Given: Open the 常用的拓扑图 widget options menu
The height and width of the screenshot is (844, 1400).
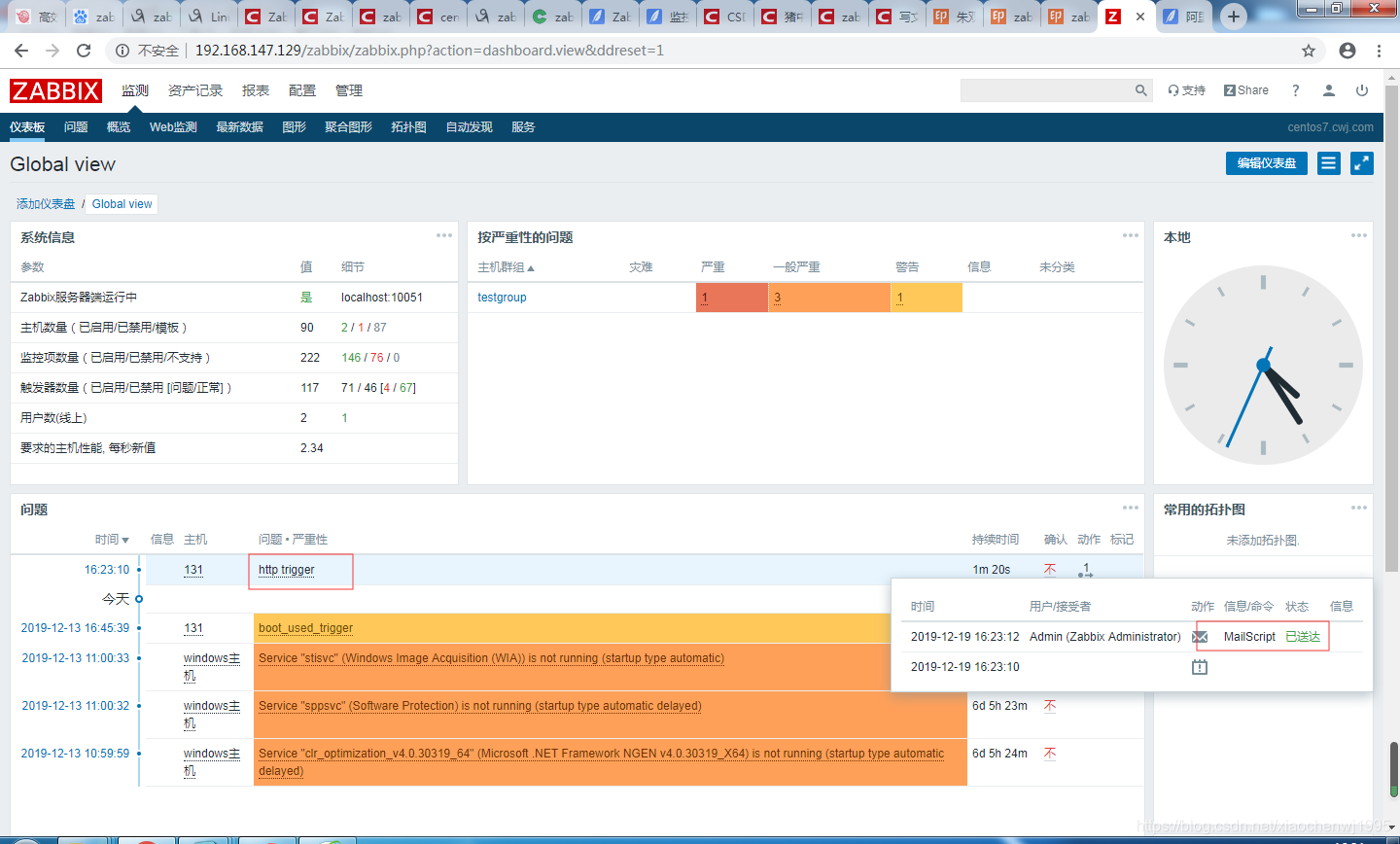Looking at the screenshot, I should coord(1359,508).
